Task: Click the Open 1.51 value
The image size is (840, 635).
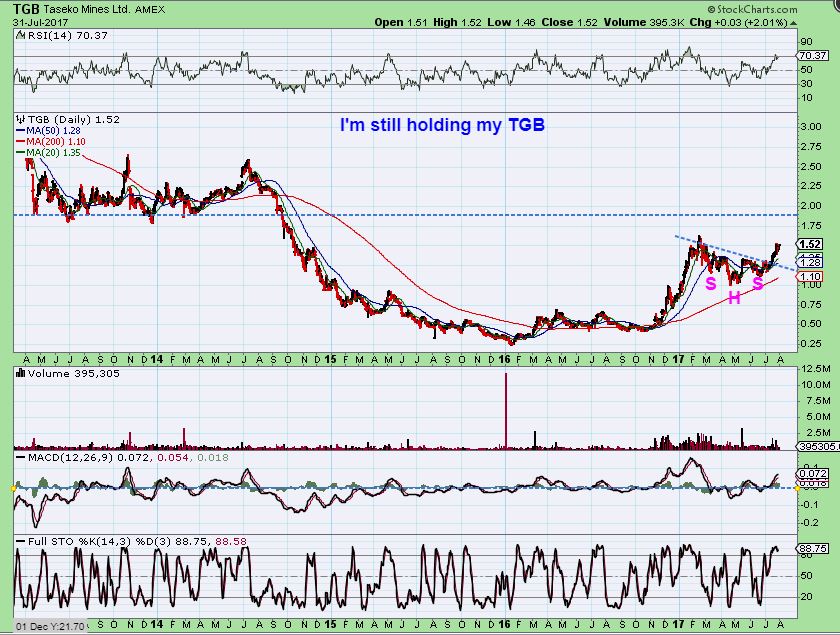Action: [x=401, y=23]
